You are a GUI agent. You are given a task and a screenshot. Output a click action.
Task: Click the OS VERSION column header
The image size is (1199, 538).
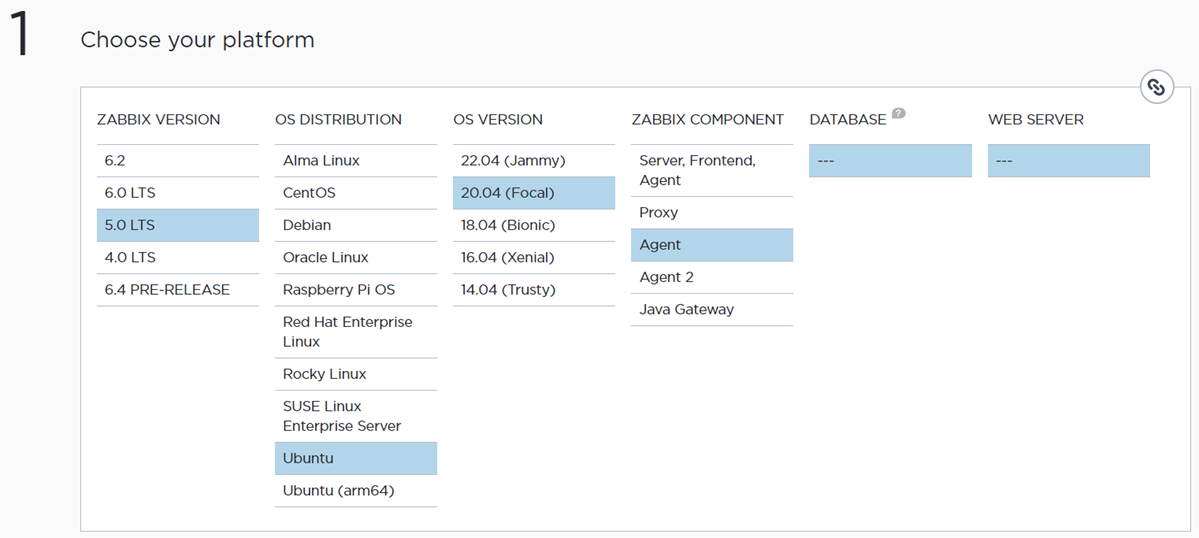point(498,120)
